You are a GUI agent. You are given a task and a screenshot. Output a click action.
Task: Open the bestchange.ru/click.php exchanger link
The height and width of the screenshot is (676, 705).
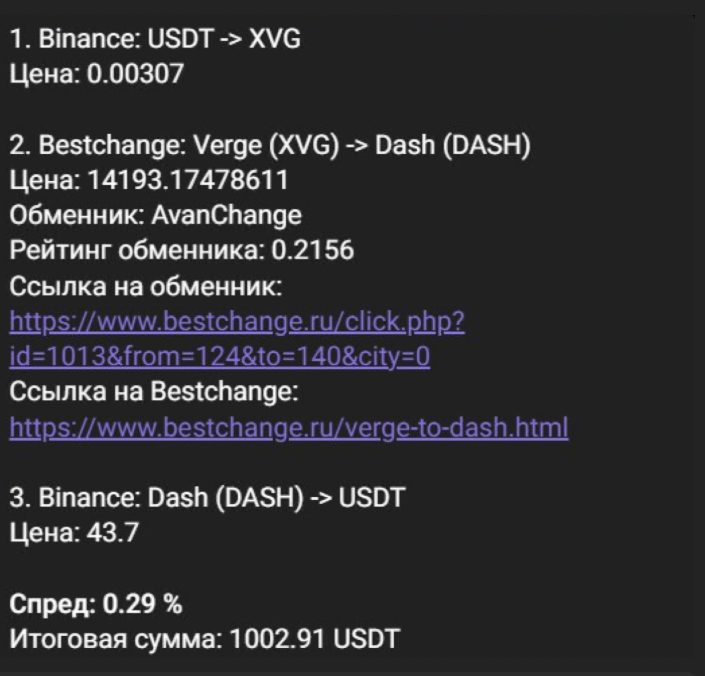[x=237, y=322]
